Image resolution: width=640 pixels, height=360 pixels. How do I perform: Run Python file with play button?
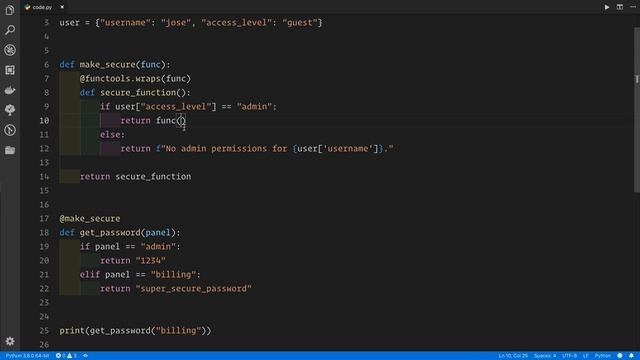pyautogui.click(x=607, y=7)
